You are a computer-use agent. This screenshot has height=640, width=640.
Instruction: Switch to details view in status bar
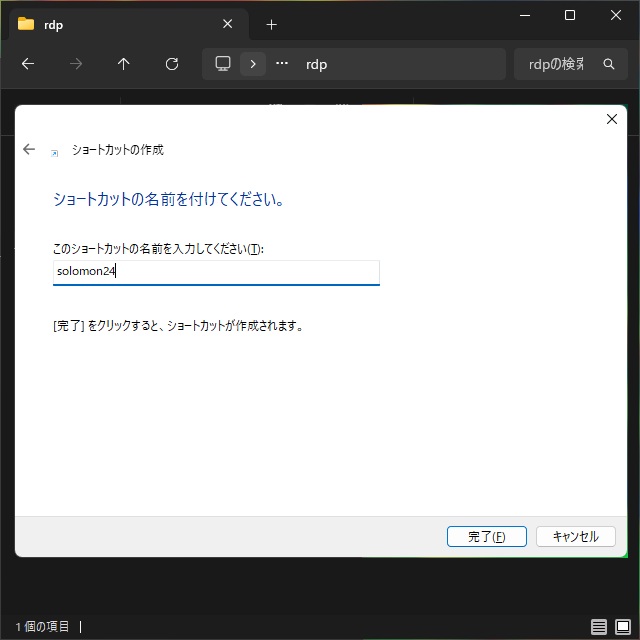(599, 627)
